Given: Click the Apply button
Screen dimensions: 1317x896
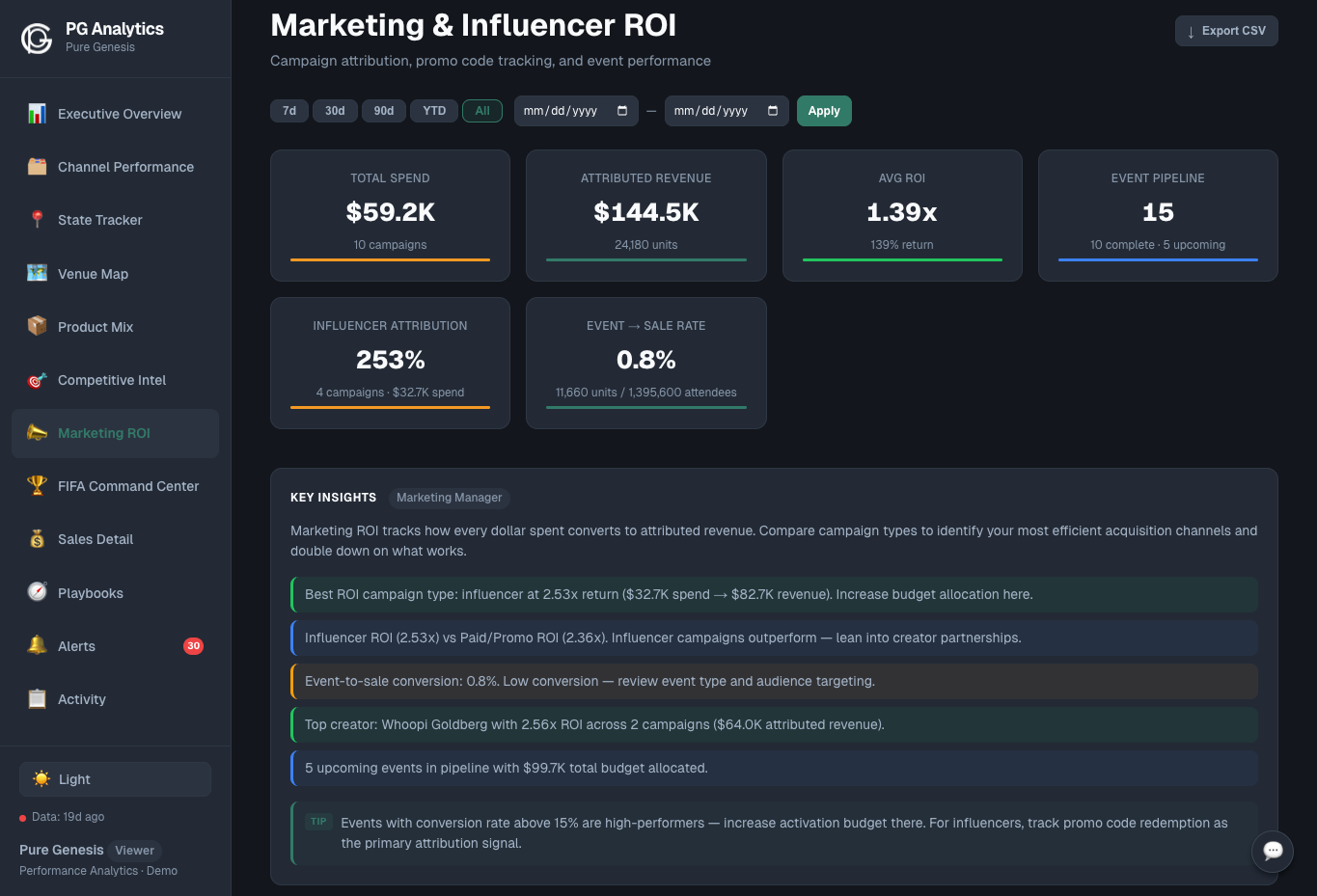Looking at the screenshot, I should coord(824,110).
